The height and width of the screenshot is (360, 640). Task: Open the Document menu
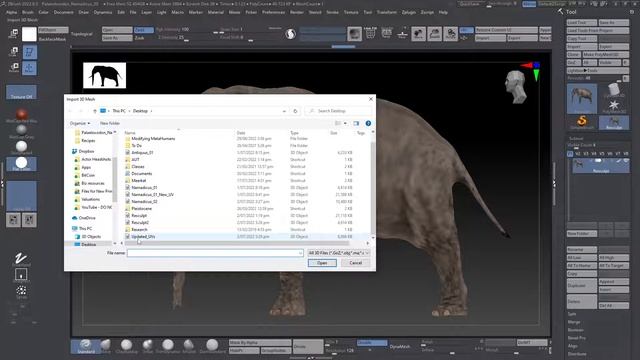coord(63,12)
